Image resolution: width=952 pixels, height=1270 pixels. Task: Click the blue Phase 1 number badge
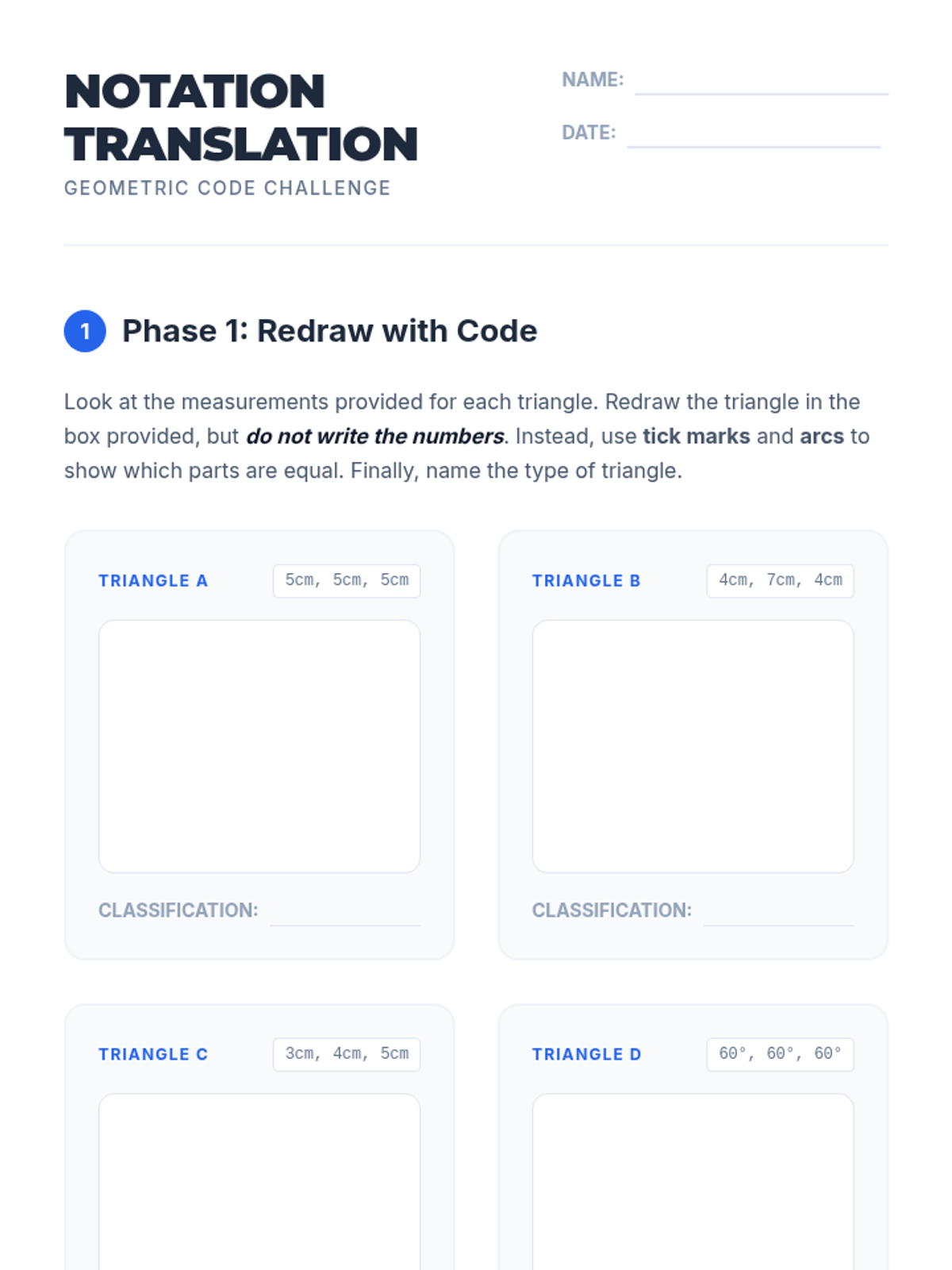[85, 331]
